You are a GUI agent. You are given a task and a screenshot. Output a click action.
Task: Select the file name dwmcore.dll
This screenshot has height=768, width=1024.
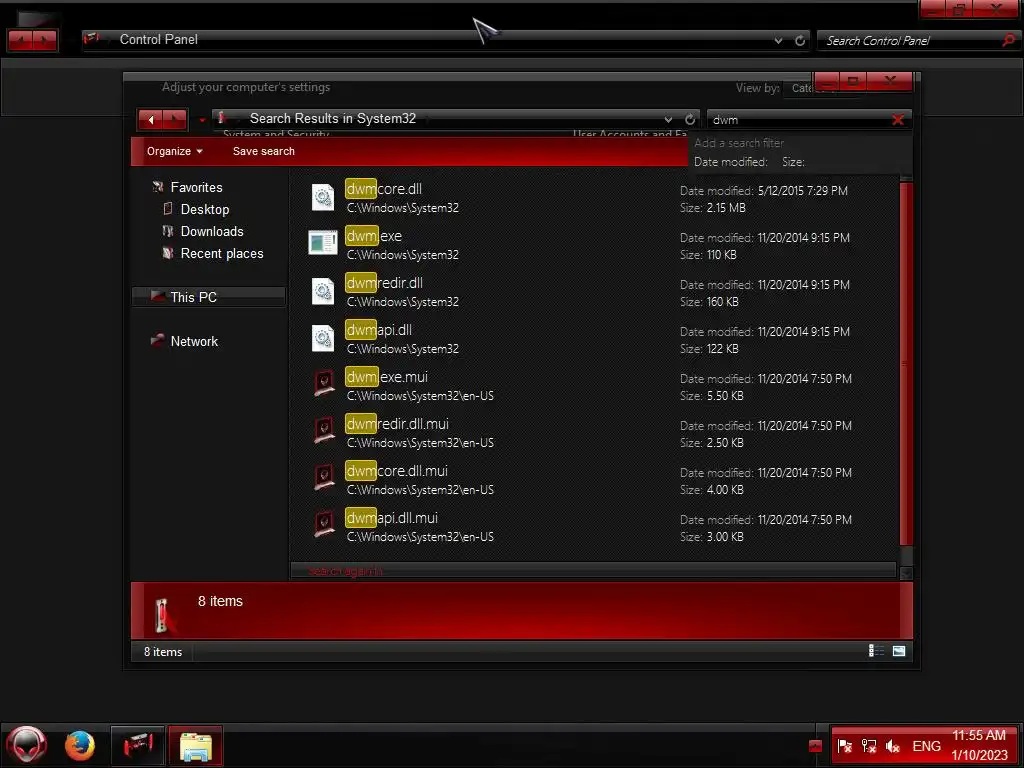(384, 189)
